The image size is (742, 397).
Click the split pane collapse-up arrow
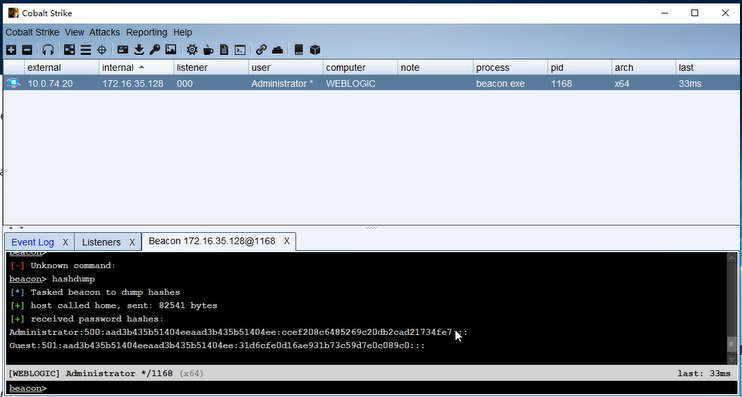coord(12,228)
